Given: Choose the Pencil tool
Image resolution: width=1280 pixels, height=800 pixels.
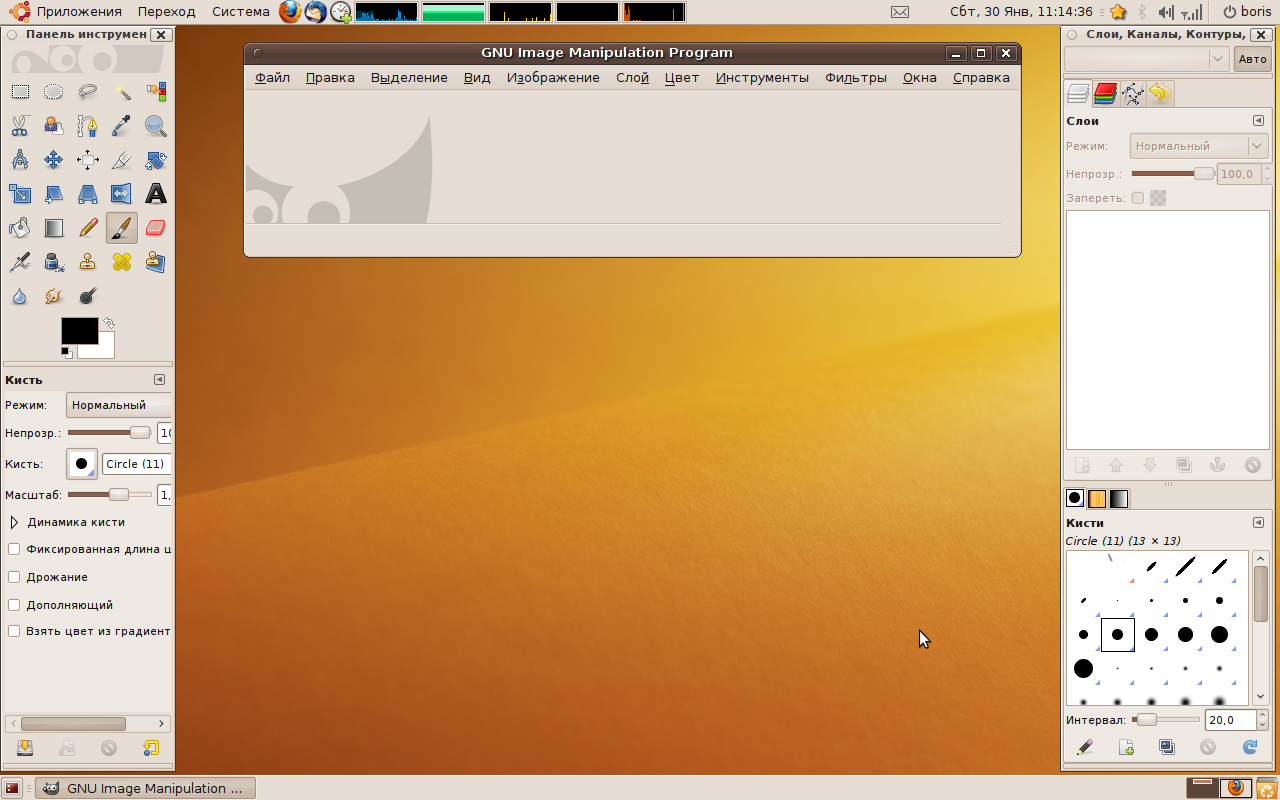Looking at the screenshot, I should coord(88,228).
